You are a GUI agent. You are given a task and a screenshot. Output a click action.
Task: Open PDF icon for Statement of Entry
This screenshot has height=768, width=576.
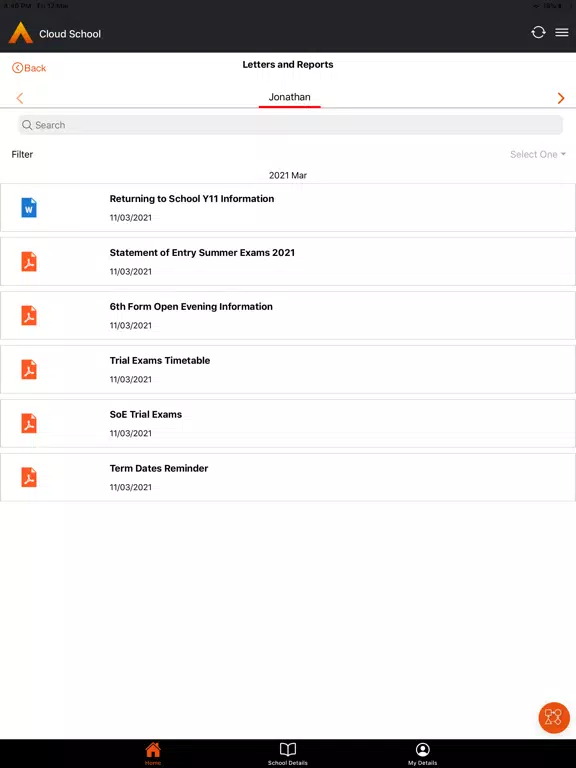tap(29, 262)
